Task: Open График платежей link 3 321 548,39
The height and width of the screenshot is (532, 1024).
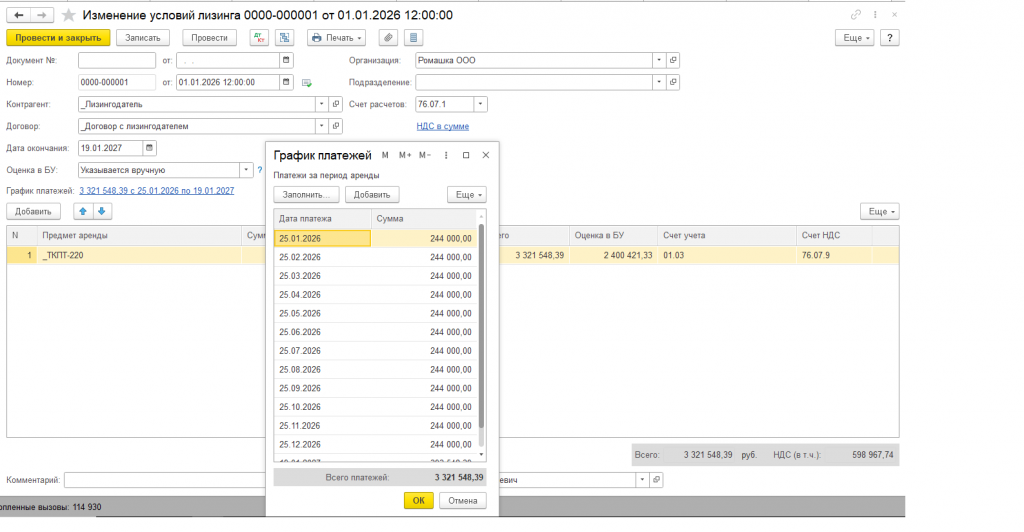Action: tap(157, 191)
